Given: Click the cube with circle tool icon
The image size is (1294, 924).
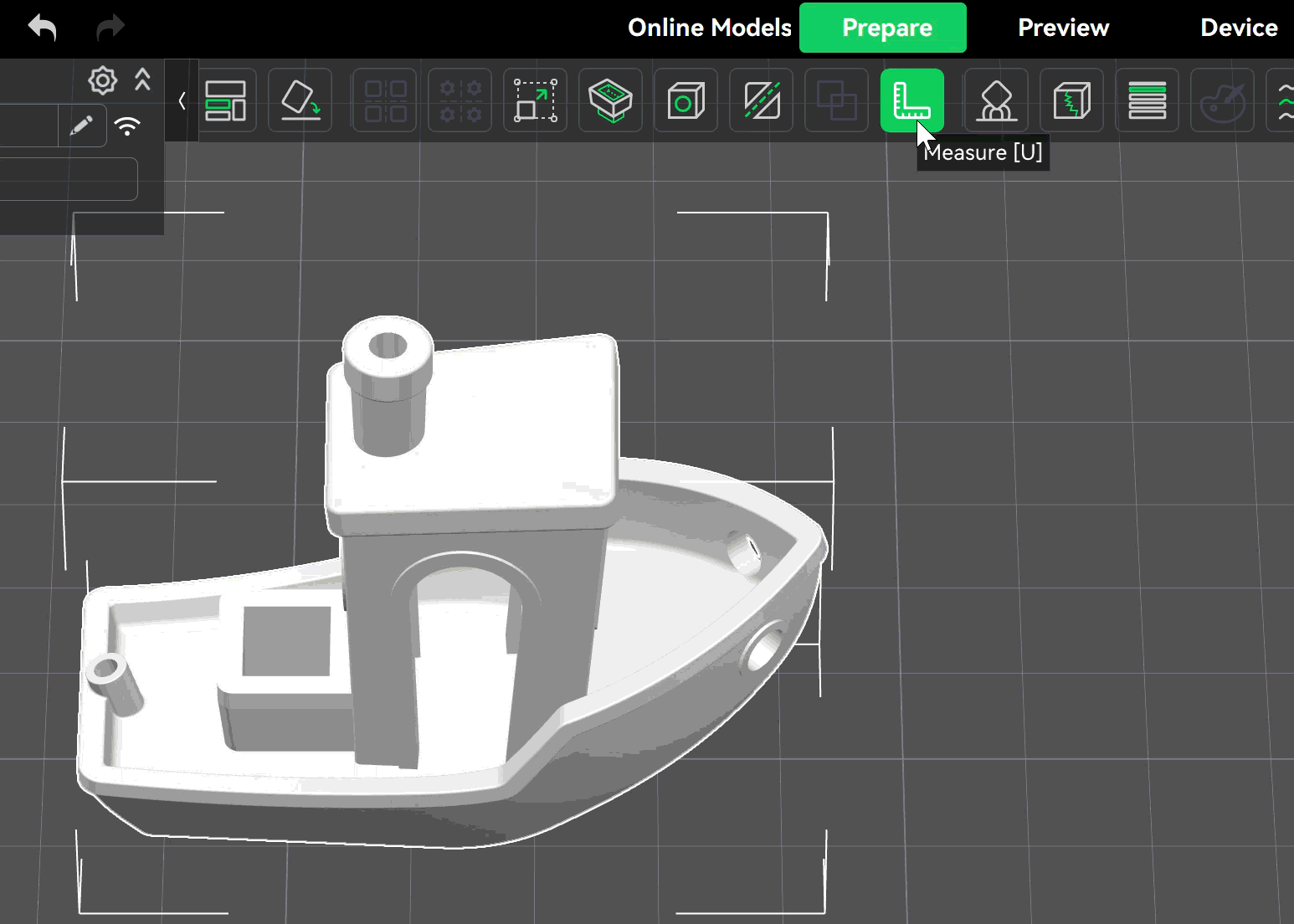Looking at the screenshot, I should (686, 100).
